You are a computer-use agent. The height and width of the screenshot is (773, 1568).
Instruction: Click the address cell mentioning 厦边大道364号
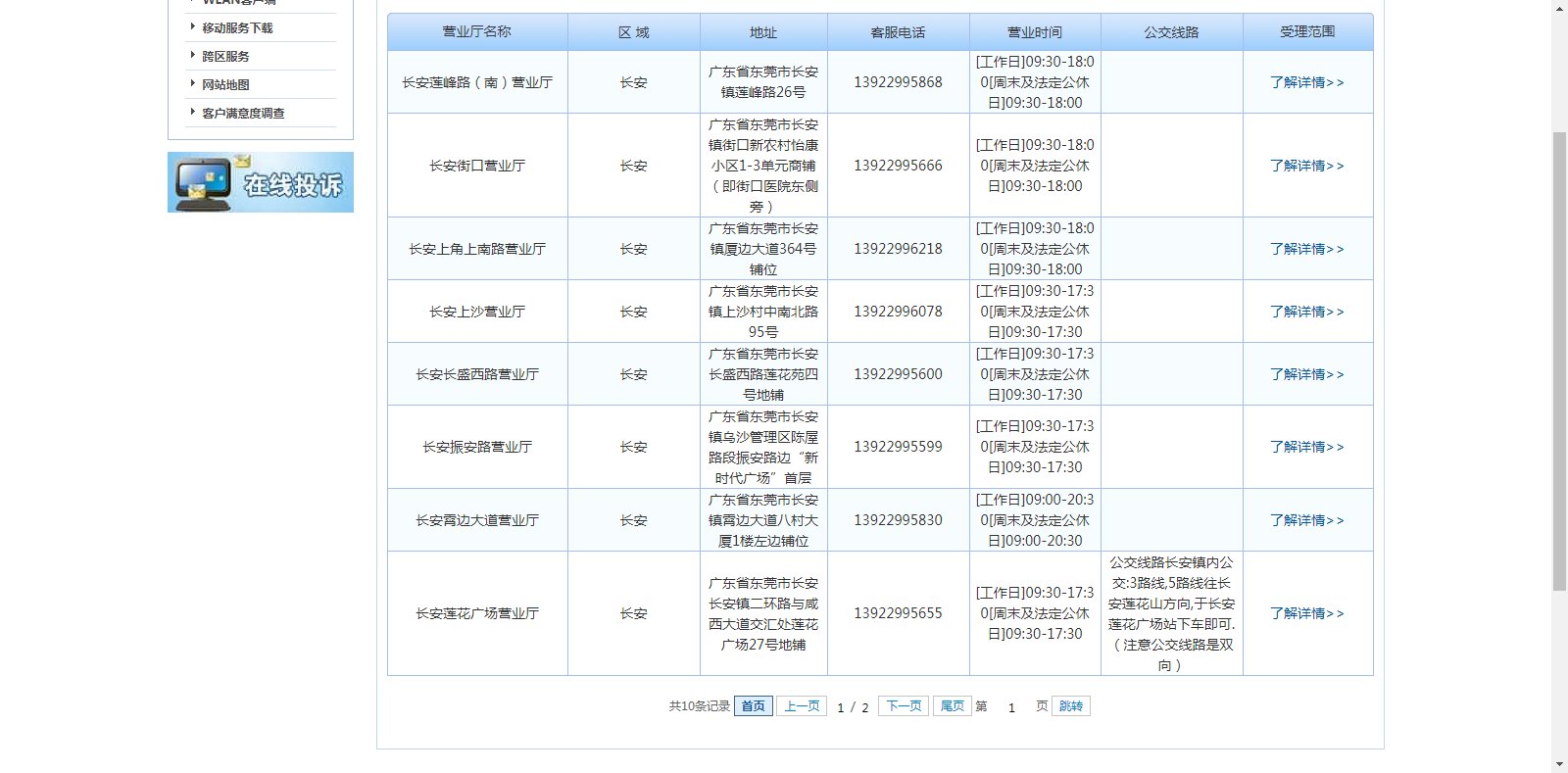click(763, 249)
